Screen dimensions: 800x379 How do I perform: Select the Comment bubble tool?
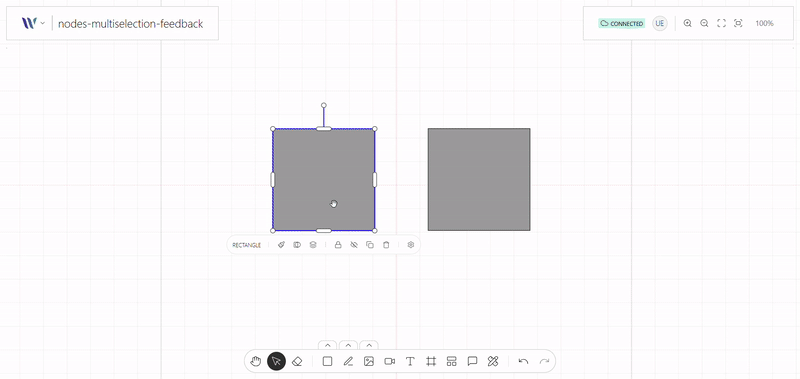pyautogui.click(x=472, y=361)
